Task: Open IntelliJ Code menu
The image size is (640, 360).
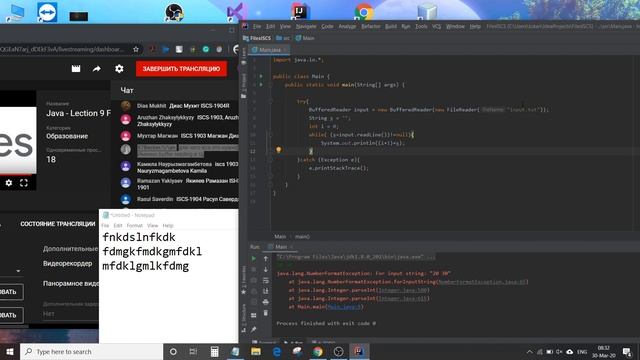Action: (327, 27)
